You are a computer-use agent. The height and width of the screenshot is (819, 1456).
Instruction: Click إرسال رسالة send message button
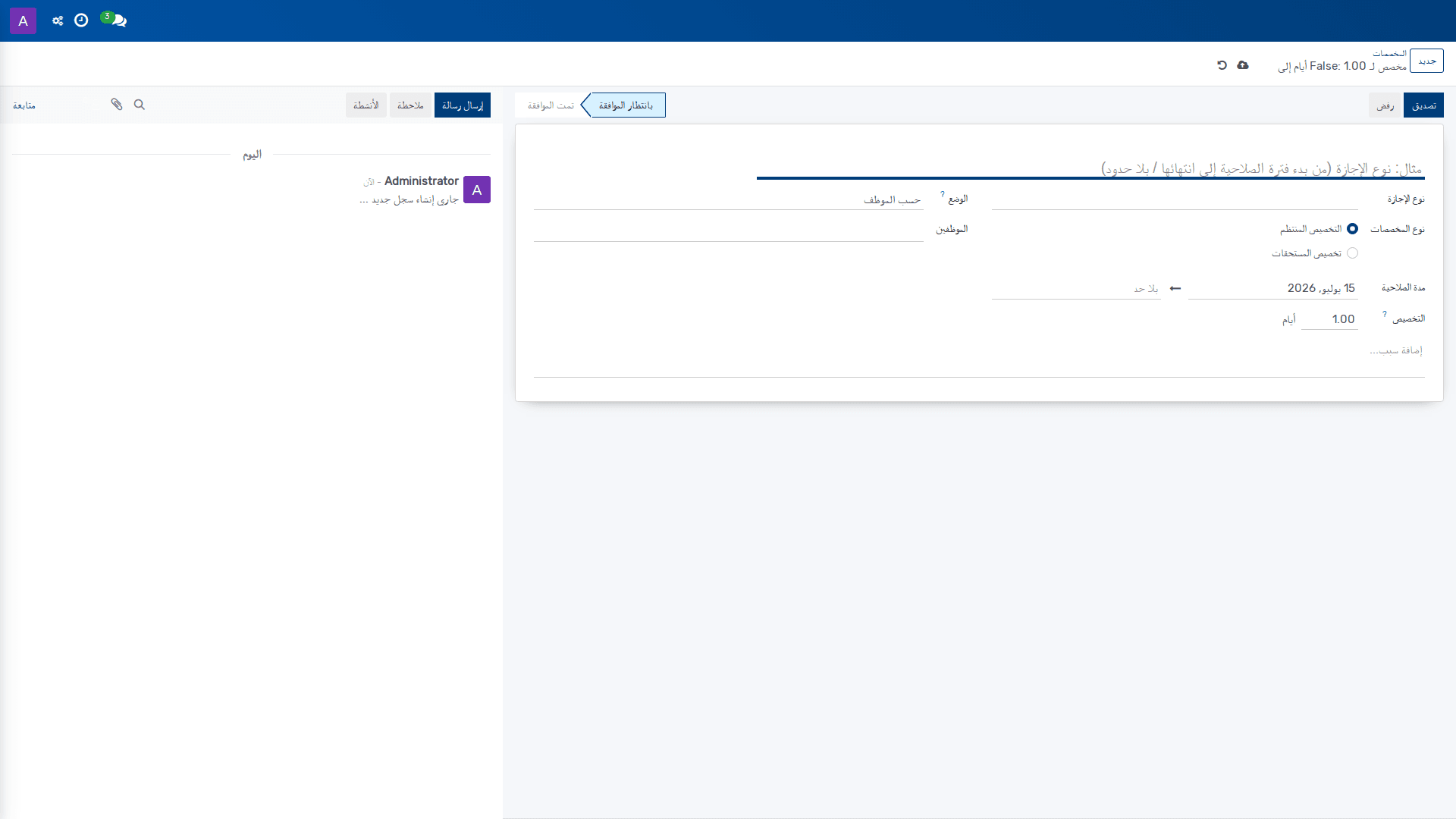463,105
